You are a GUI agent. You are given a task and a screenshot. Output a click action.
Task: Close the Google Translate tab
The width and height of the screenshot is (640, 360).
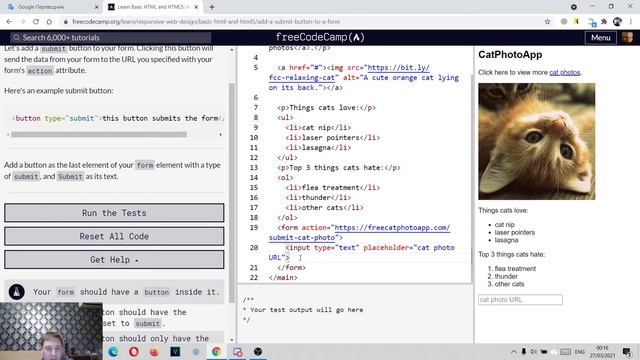click(x=97, y=7)
